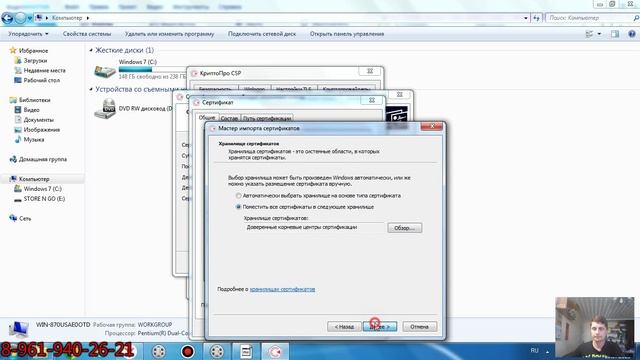This screenshot has width=640, height=360.
Task: Click the Explorer back navigation arrow
Action: (x=7, y=18)
